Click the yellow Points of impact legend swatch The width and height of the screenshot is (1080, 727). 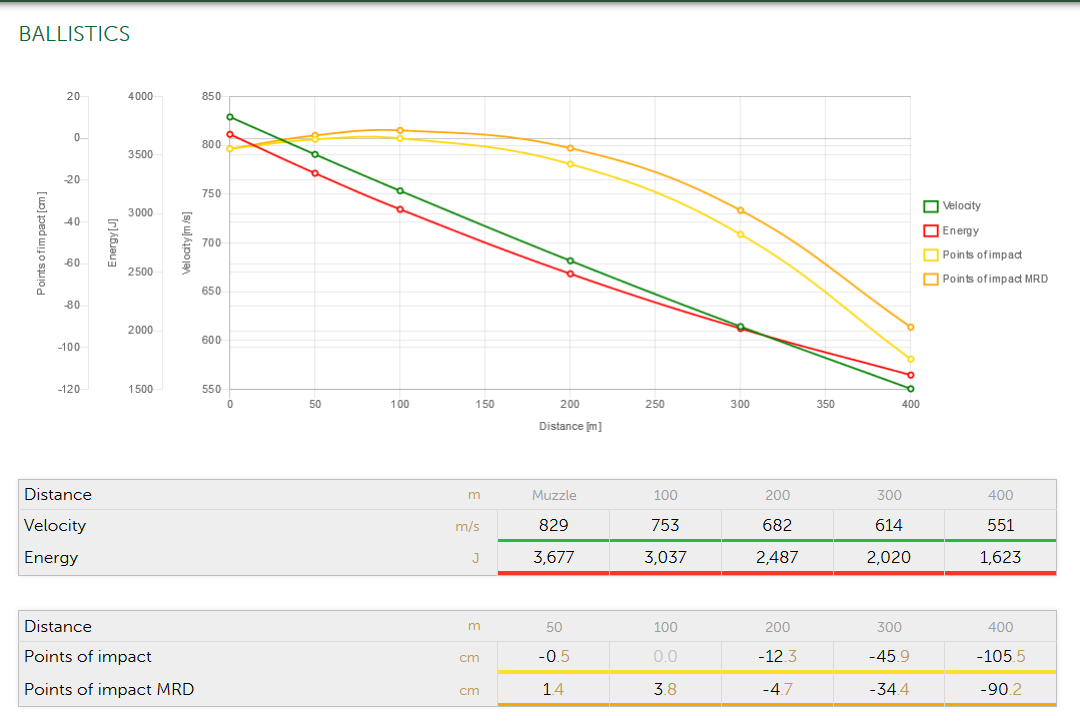(x=930, y=255)
